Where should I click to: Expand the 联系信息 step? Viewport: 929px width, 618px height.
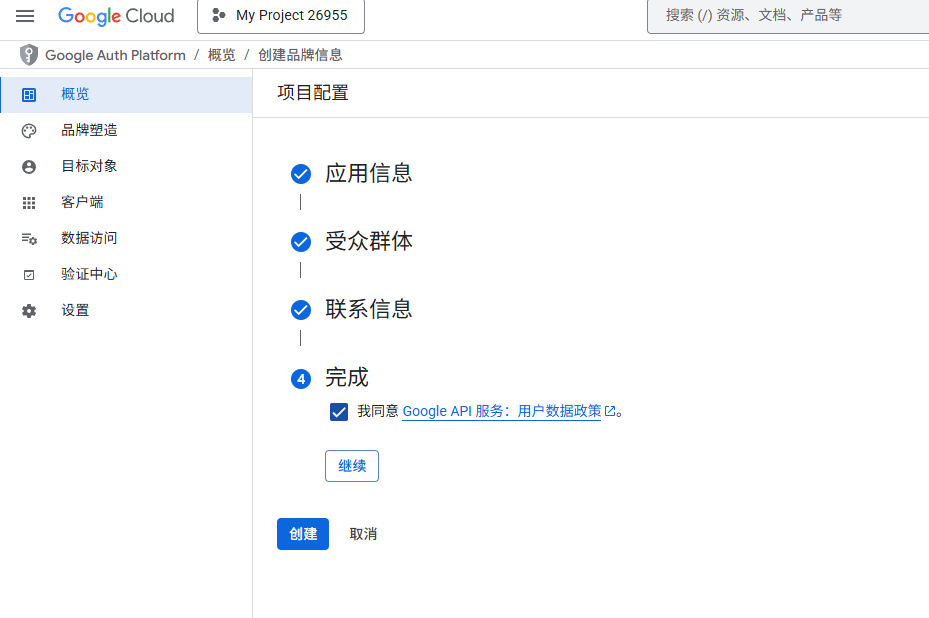[368, 310]
